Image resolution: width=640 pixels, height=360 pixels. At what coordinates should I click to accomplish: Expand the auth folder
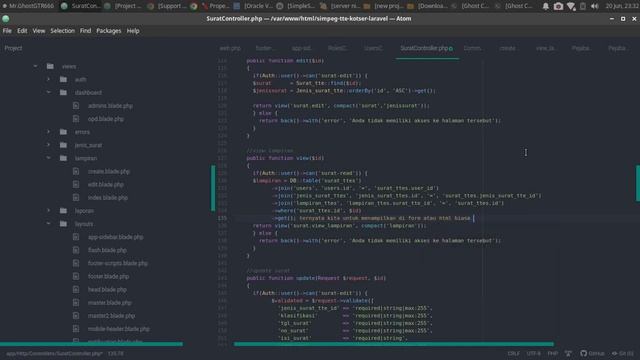(x=49, y=79)
